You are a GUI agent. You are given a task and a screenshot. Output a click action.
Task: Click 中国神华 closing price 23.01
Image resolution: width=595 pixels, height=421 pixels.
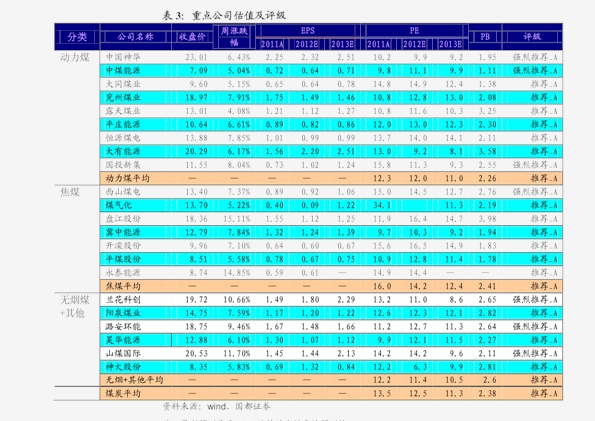coord(197,57)
